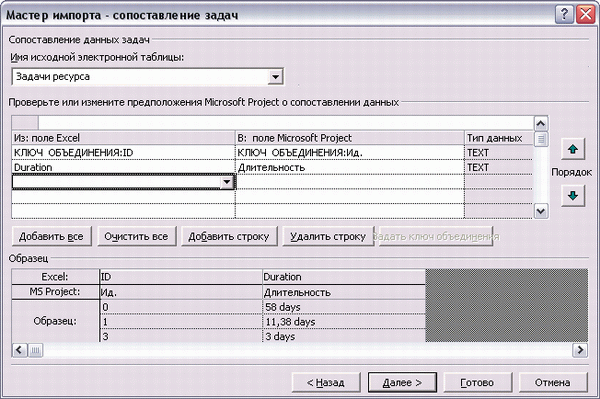Click the 'Очистить все' button
Viewport: 600px width, 399px height.
(137, 236)
